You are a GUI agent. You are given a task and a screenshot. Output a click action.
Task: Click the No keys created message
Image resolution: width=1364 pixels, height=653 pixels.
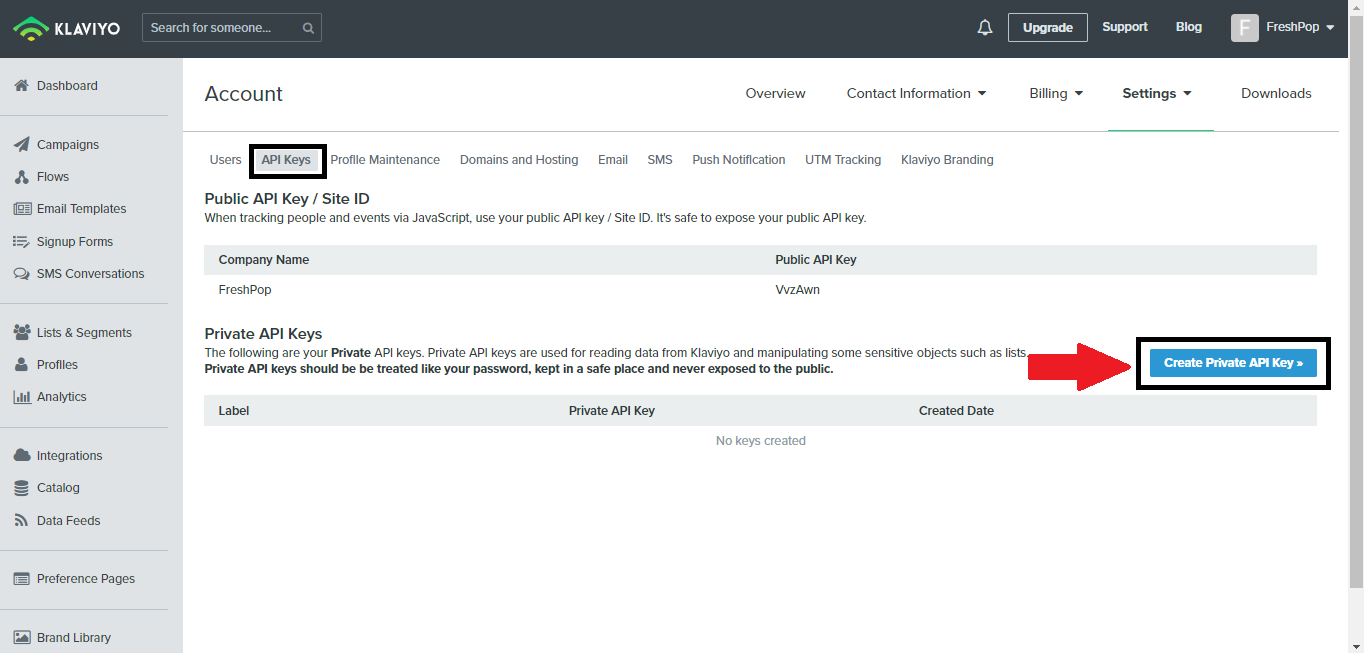point(760,441)
